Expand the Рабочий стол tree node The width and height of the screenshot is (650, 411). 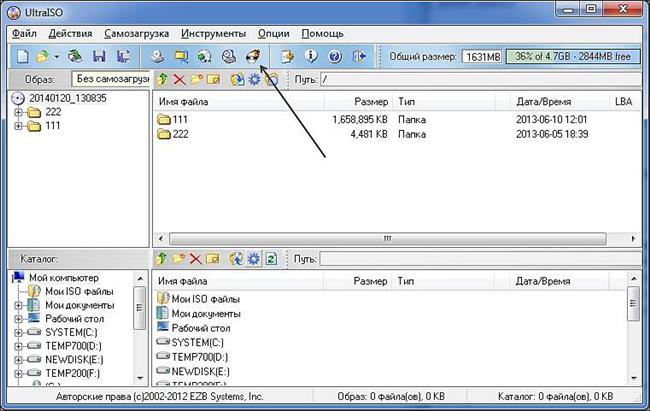(x=18, y=319)
